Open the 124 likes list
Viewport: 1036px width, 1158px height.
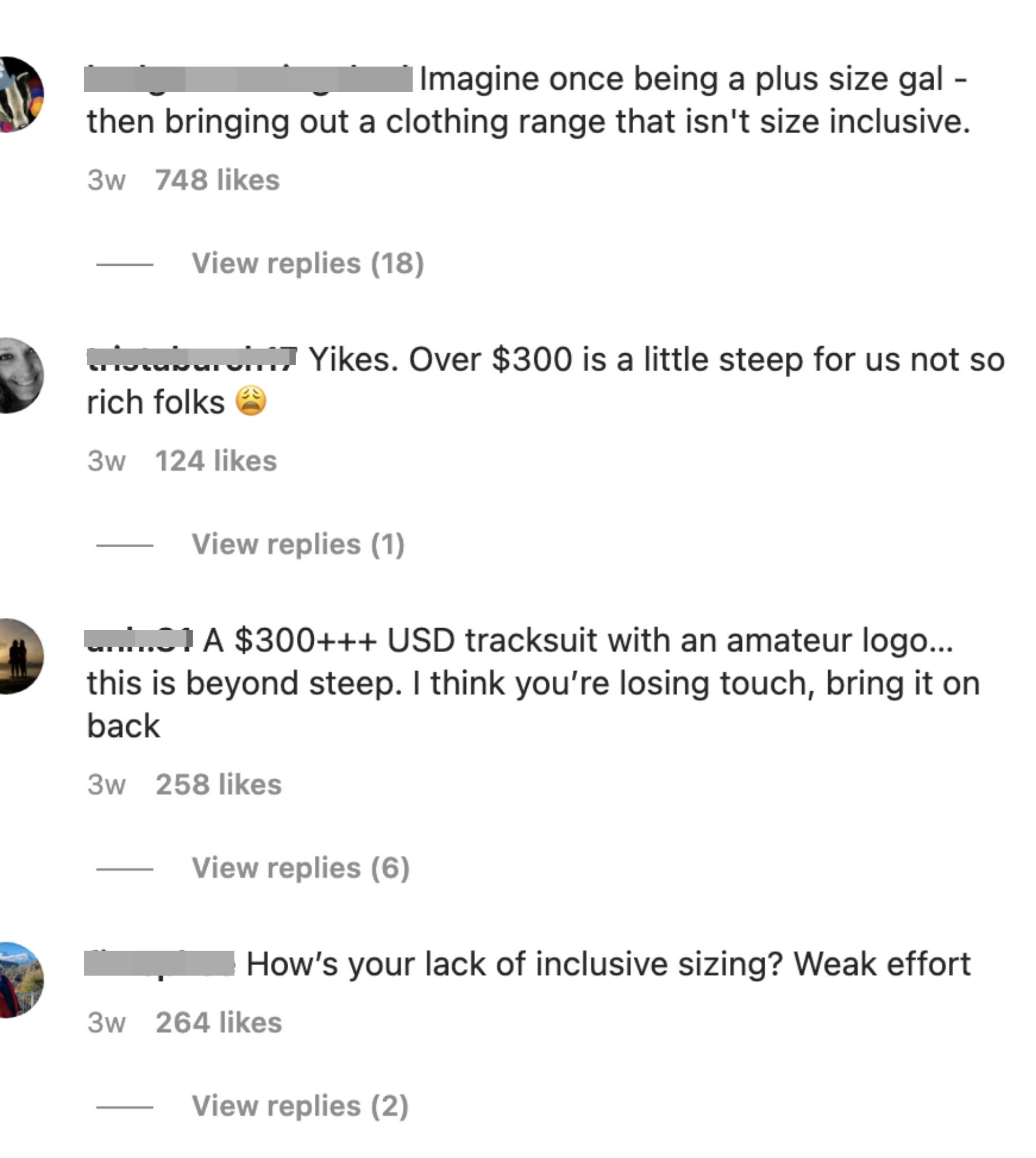coord(216,461)
